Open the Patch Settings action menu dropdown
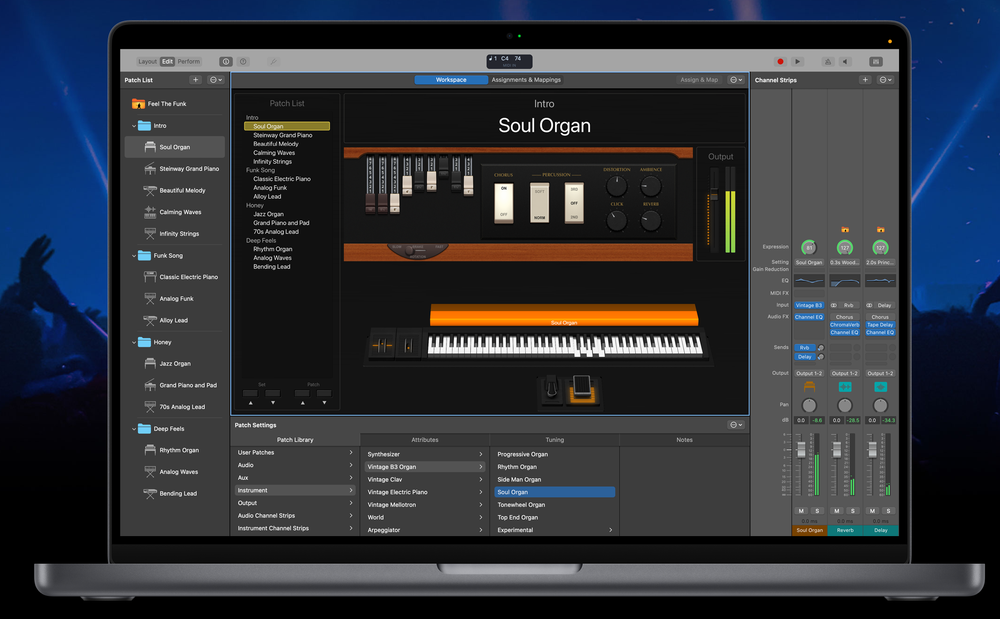This screenshot has width=1000, height=619. 736,425
